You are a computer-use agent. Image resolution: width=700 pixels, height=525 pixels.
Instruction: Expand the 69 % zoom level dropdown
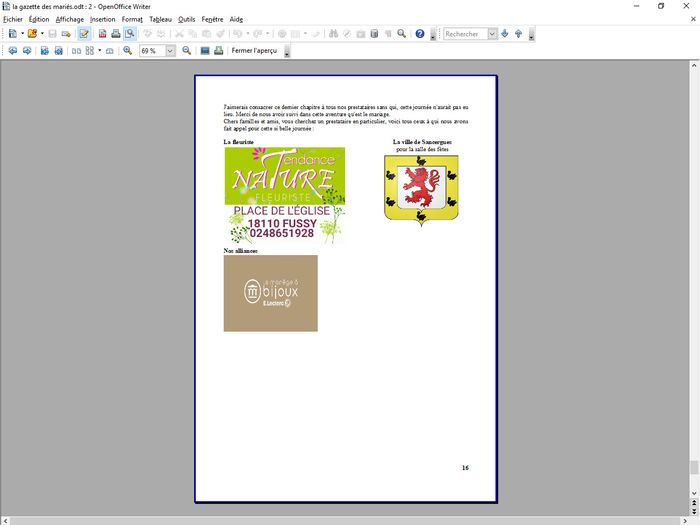tap(170, 51)
